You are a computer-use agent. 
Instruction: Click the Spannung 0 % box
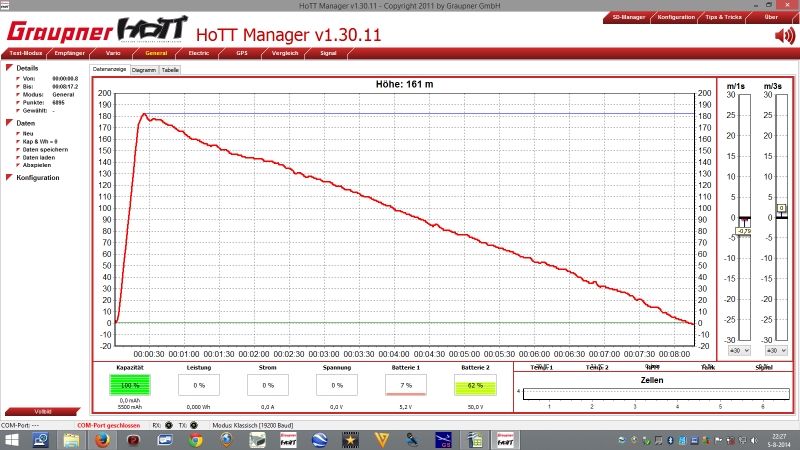[337, 385]
